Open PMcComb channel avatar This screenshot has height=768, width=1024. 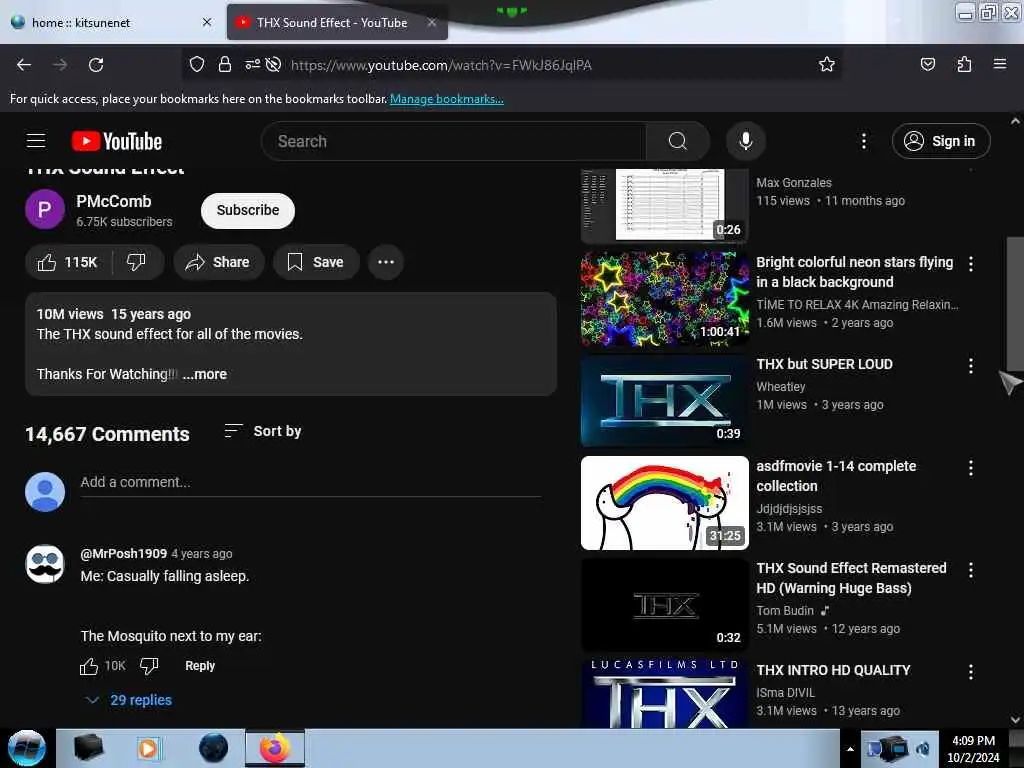coord(44,210)
